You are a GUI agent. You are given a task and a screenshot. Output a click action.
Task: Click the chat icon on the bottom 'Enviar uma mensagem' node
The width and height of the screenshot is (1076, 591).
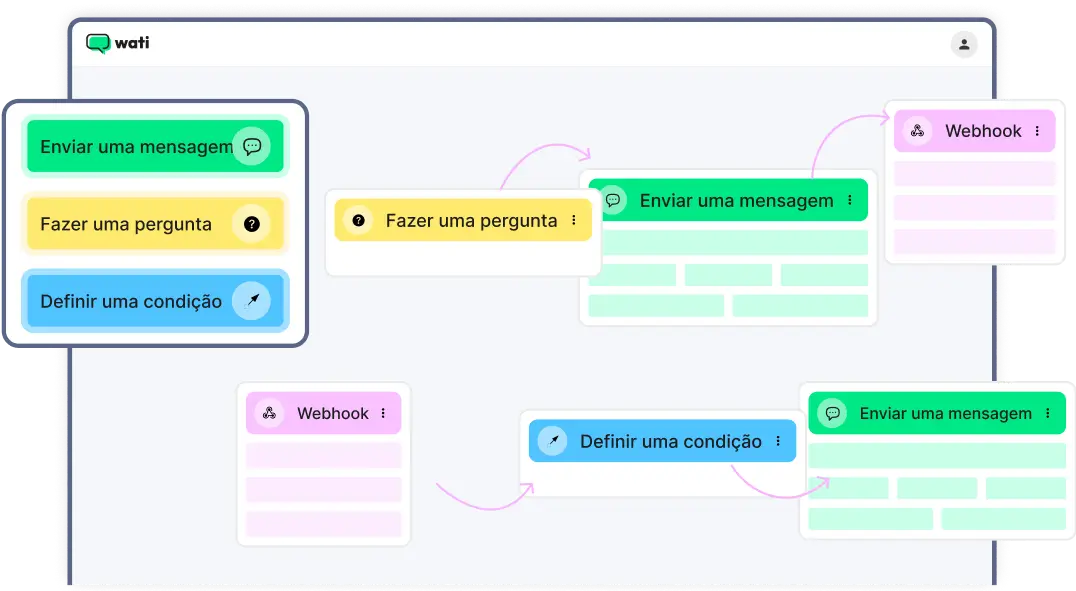point(833,413)
